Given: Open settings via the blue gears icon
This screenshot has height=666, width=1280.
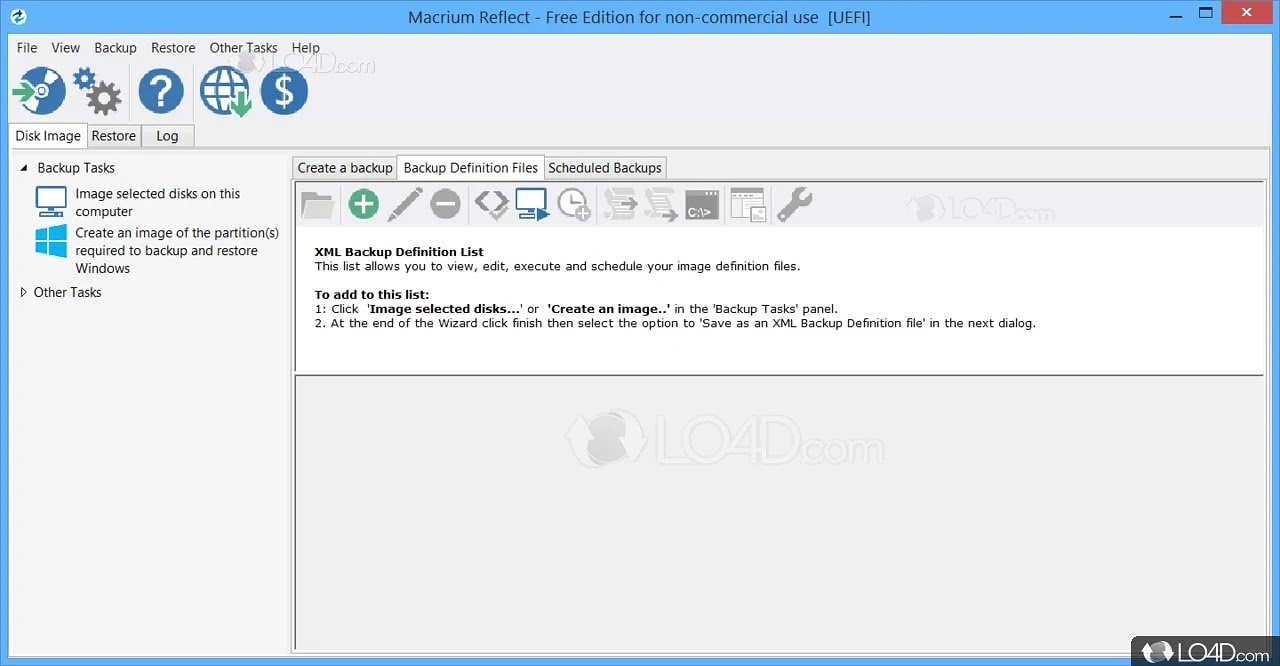Looking at the screenshot, I should (x=98, y=92).
